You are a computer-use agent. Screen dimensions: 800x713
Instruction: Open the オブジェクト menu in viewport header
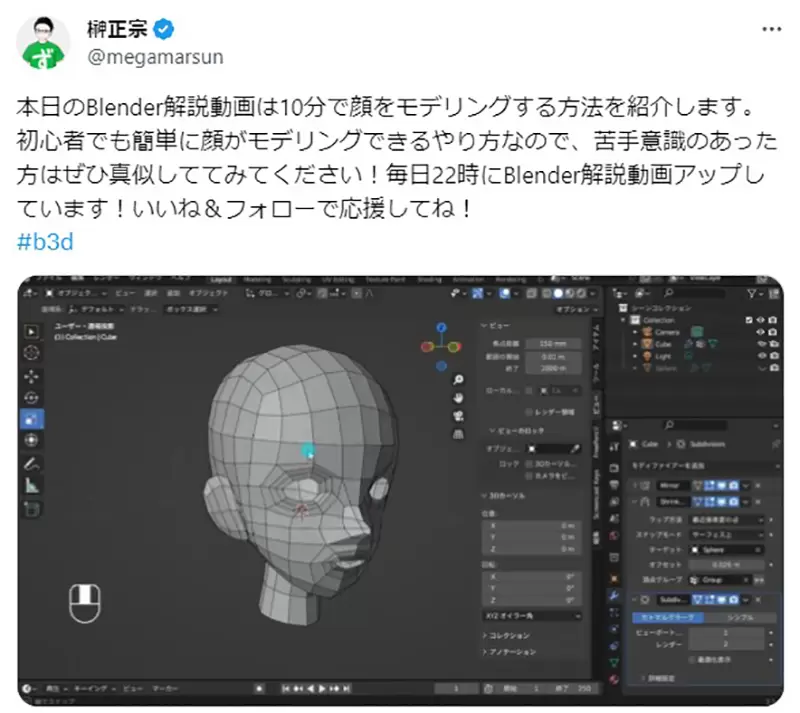208,293
